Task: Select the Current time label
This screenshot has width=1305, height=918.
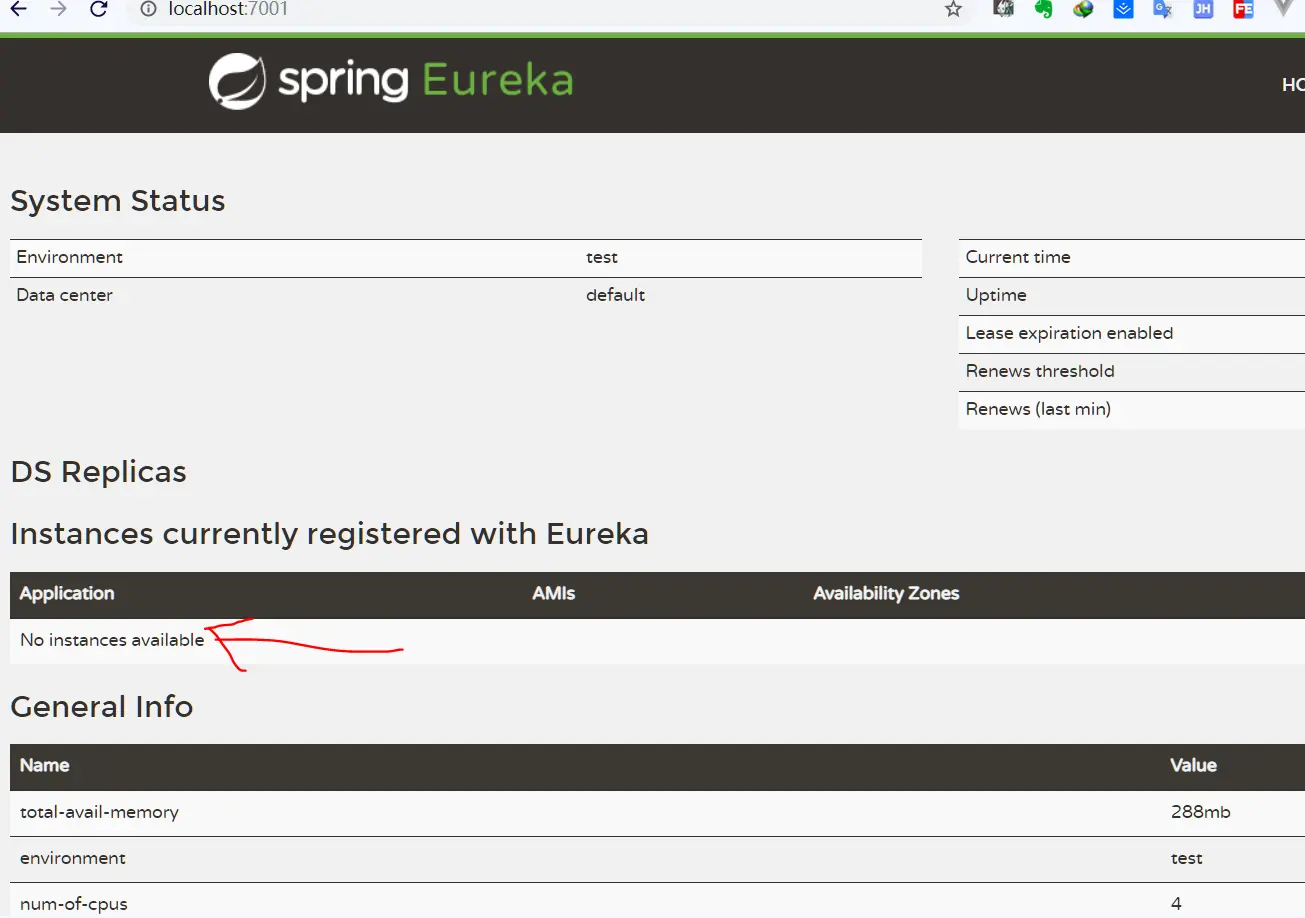Action: 1018,257
